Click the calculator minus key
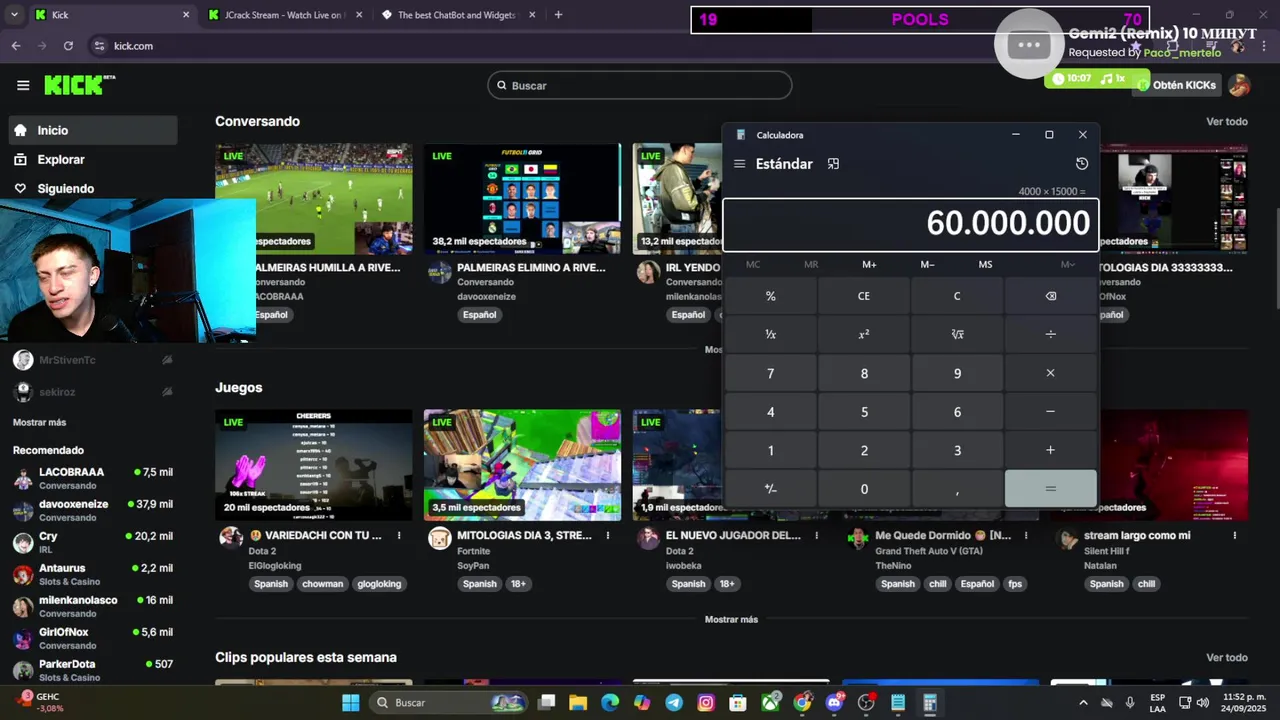The width and height of the screenshot is (1280, 720). pyautogui.click(x=1050, y=412)
